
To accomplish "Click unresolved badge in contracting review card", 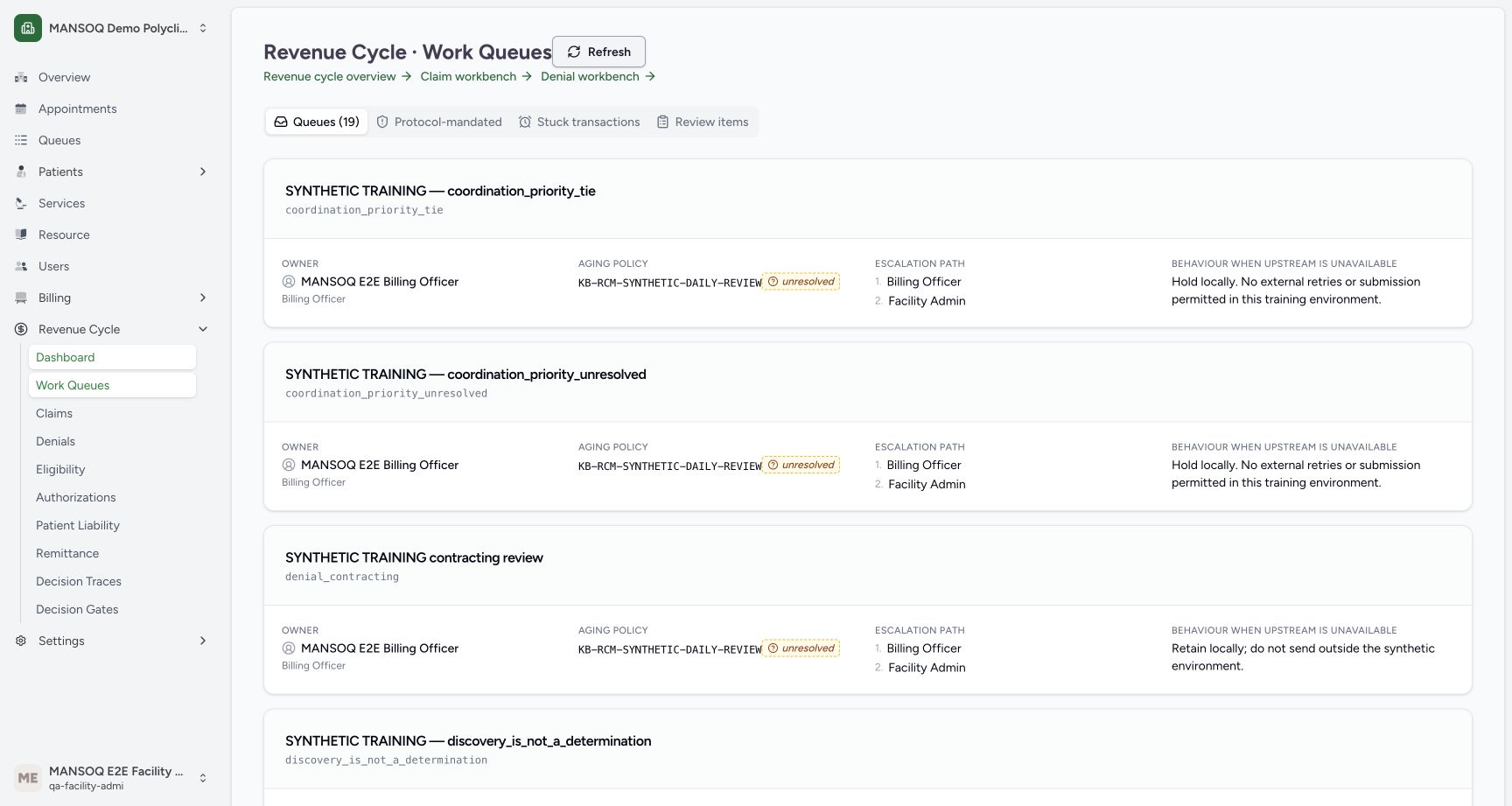I will coord(801,648).
